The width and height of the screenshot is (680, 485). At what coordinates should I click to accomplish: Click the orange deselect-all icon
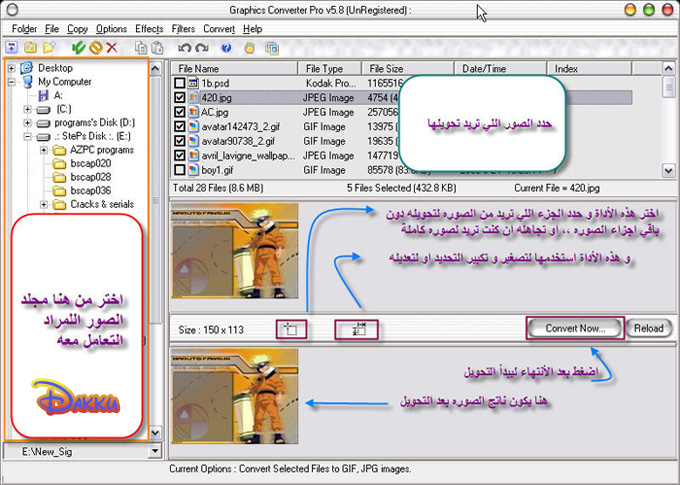96,47
